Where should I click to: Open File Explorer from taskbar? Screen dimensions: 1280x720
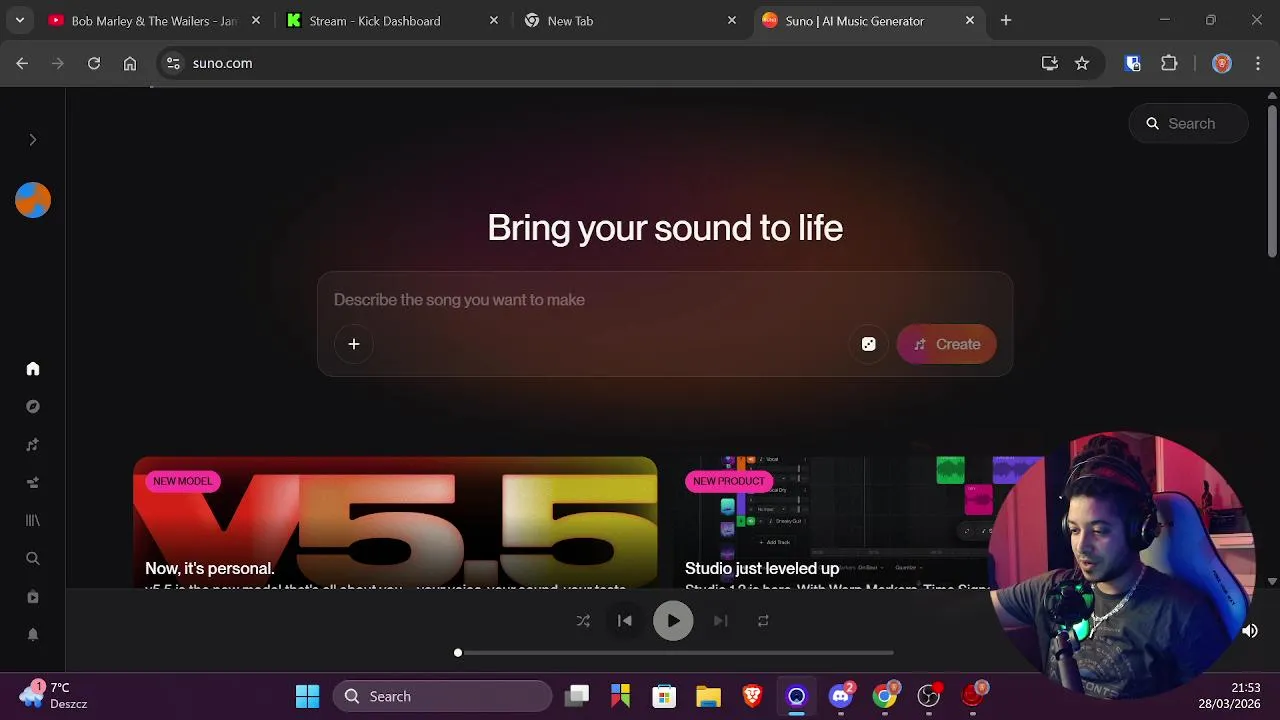click(708, 696)
